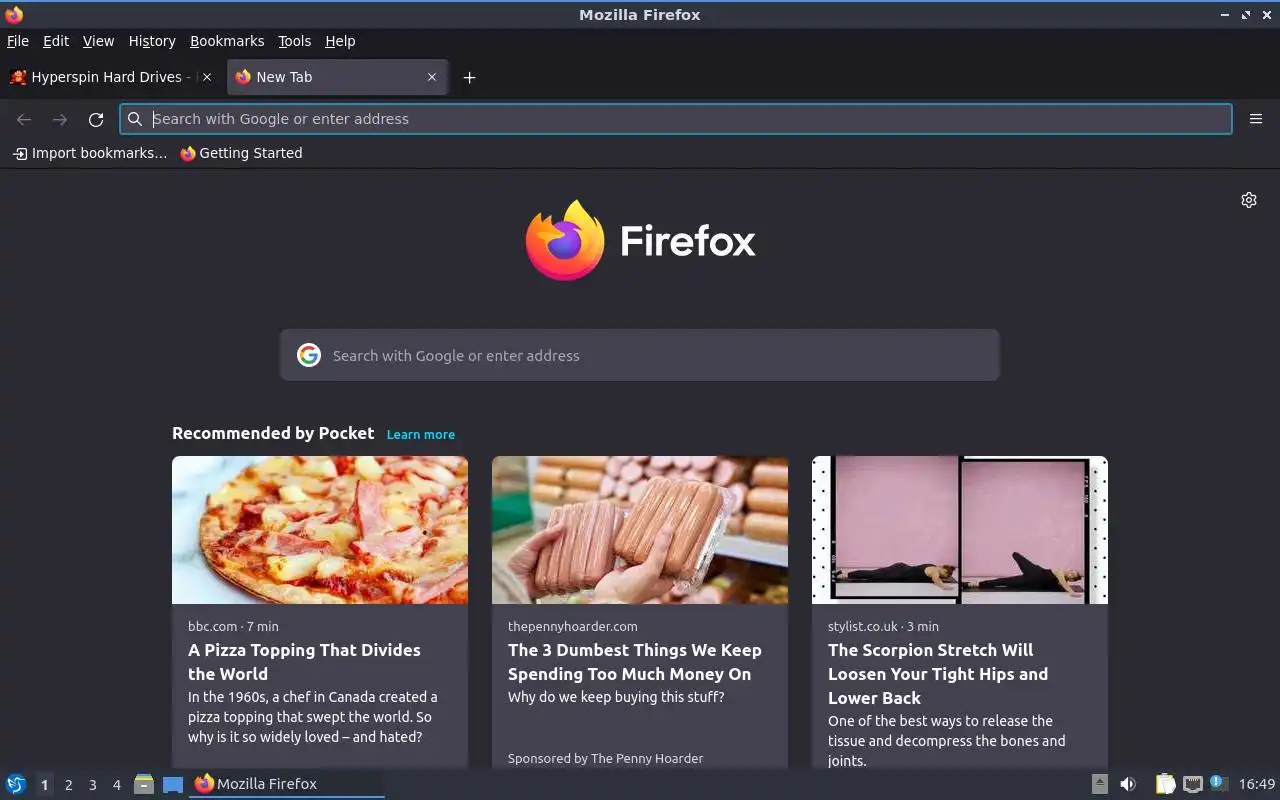Click 'thepennyhoarder.com' source text
This screenshot has height=800, width=1280.
click(x=572, y=626)
